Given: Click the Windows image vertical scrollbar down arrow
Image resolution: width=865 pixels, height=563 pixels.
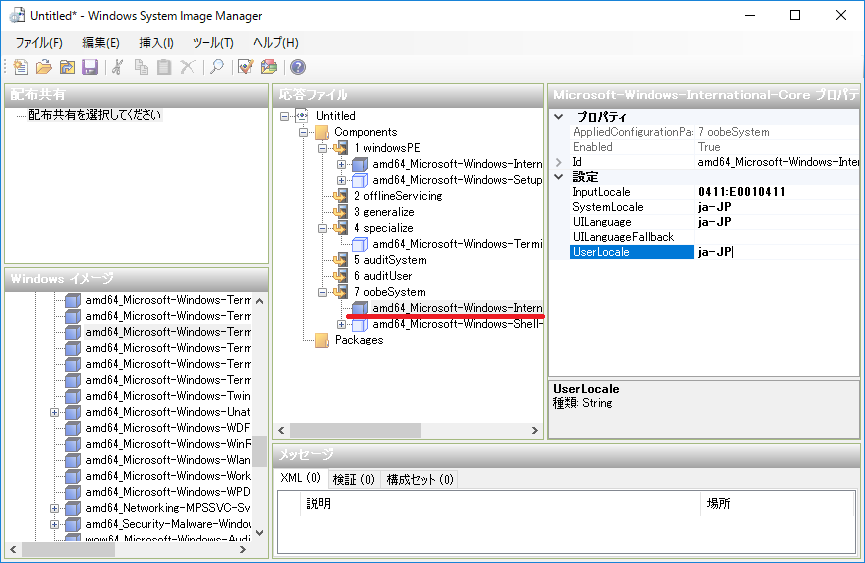Looking at the screenshot, I should pyautogui.click(x=260, y=533).
